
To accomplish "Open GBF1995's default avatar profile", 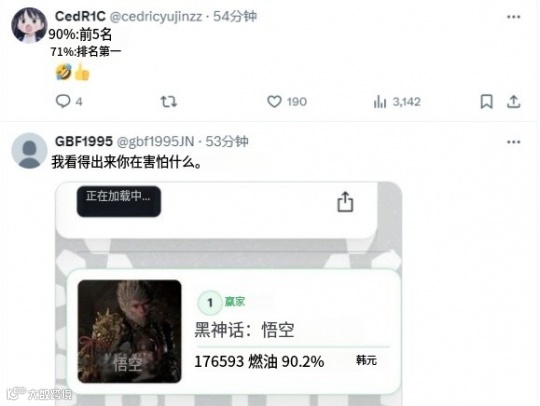I will pyautogui.click(x=29, y=151).
